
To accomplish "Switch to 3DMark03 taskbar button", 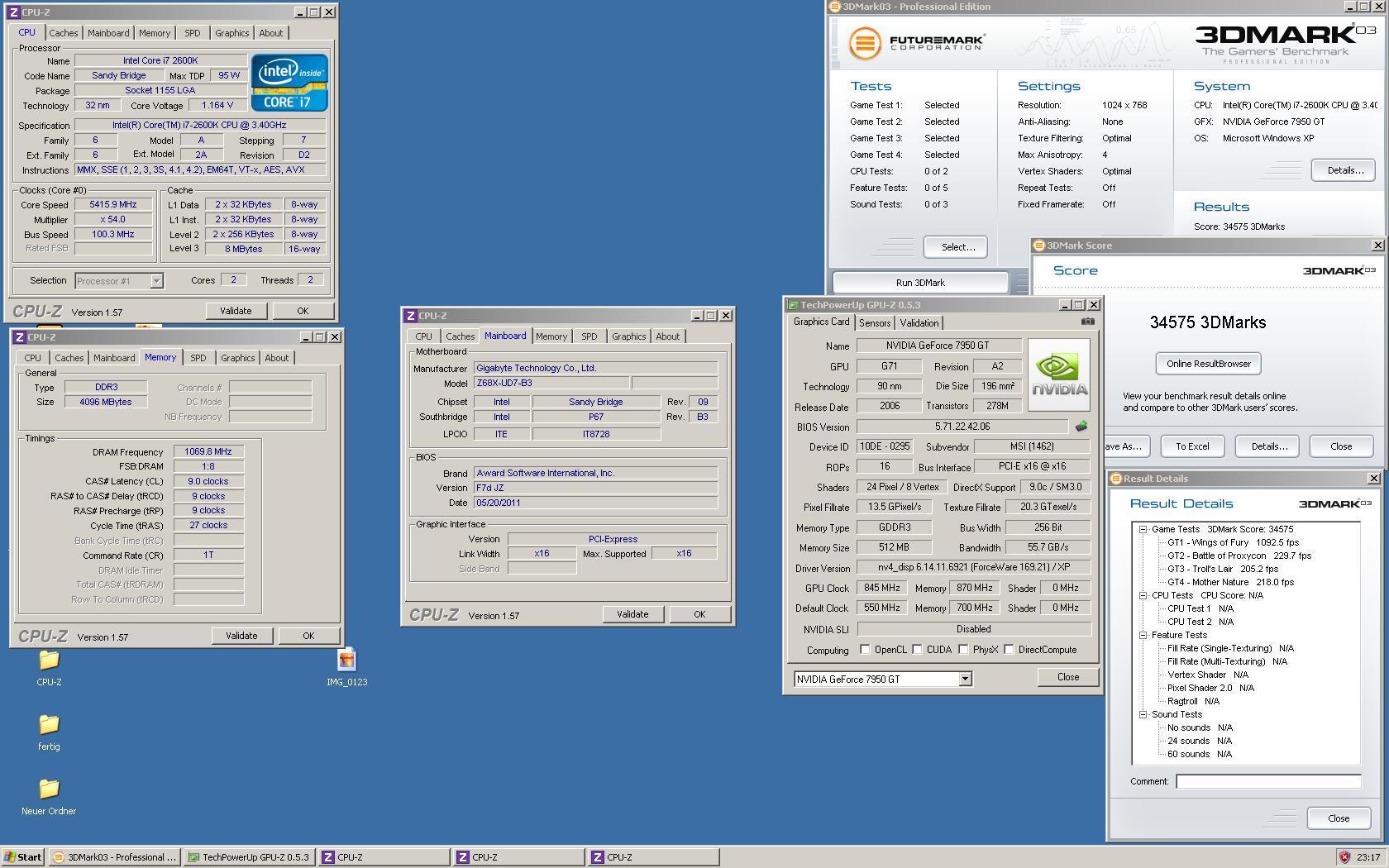I will click(114, 857).
